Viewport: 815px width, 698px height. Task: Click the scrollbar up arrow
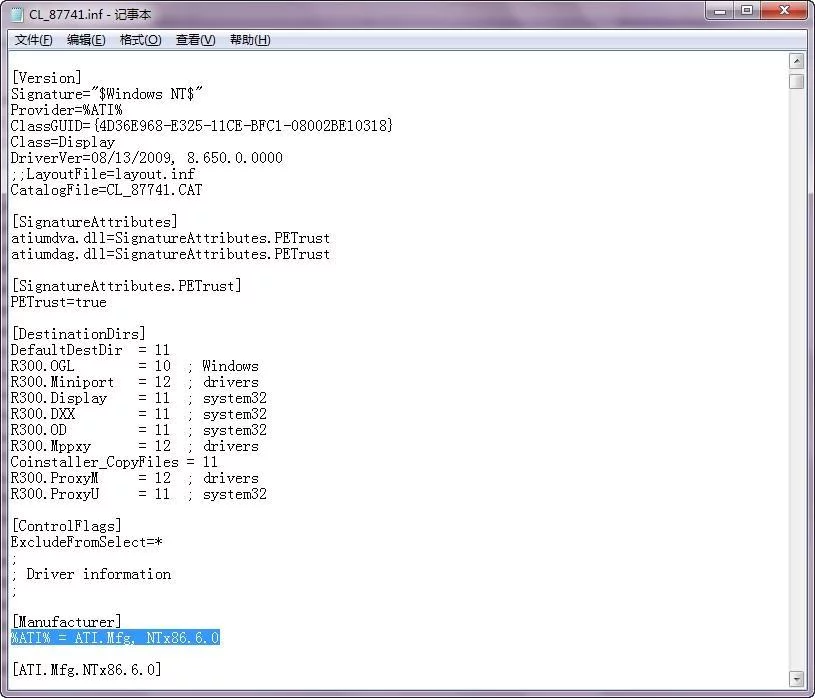tap(796, 61)
